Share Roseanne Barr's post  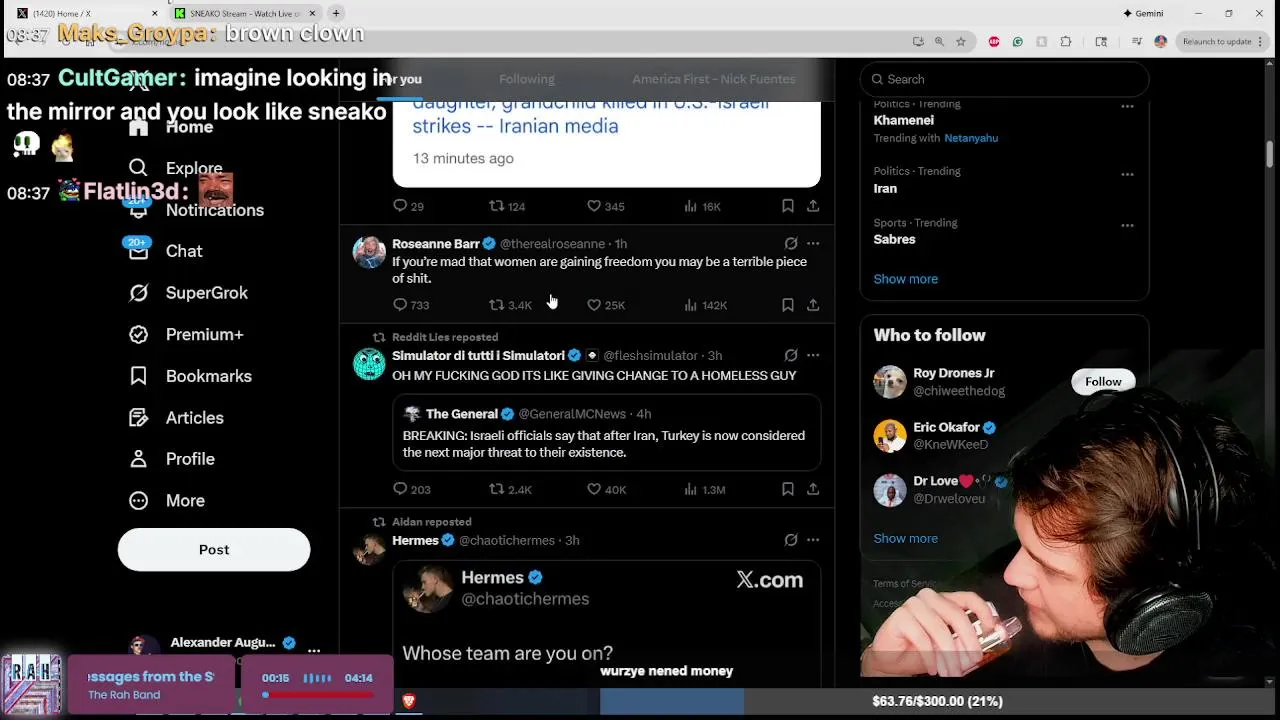(813, 305)
